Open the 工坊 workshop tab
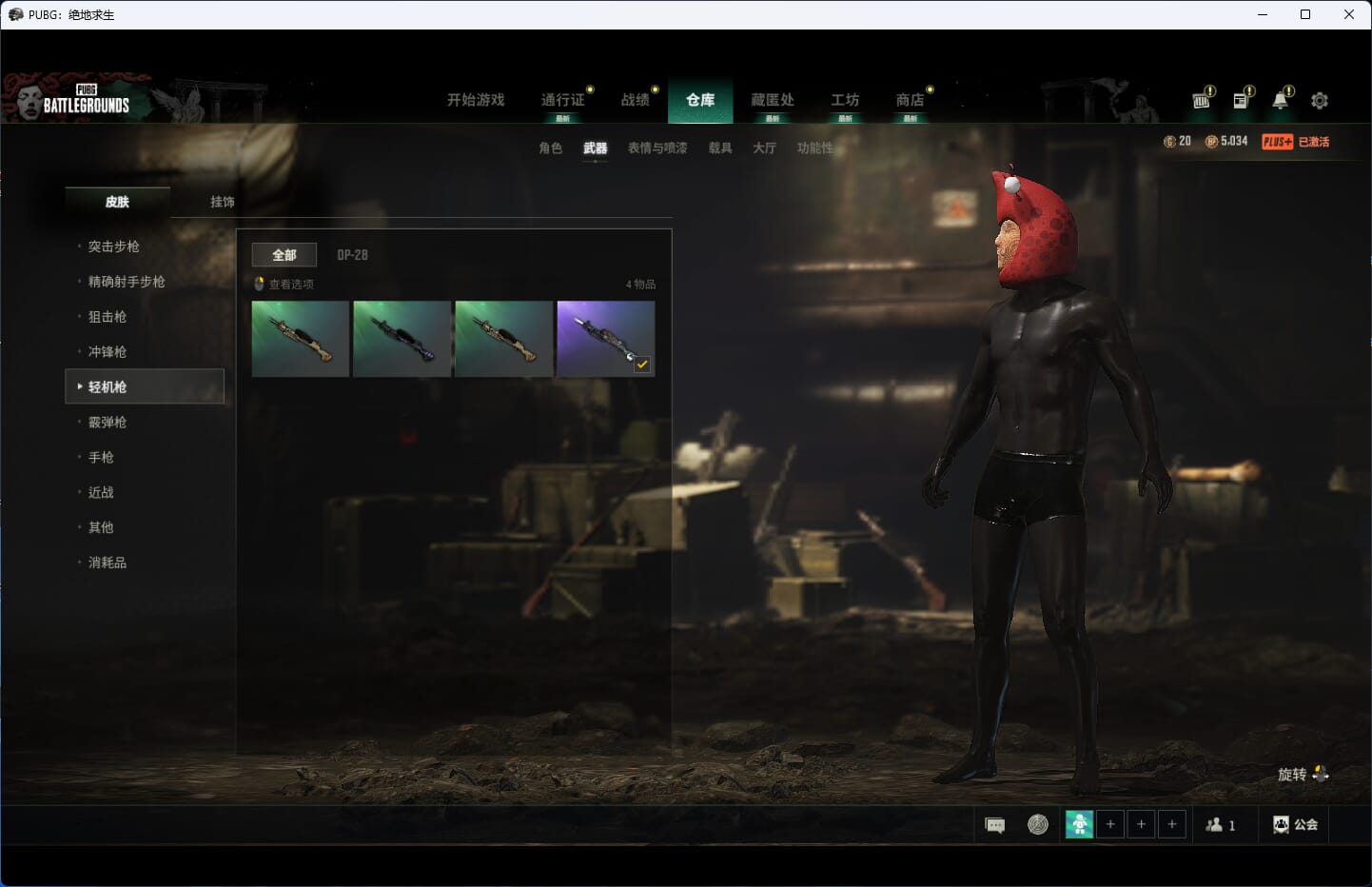 point(845,100)
